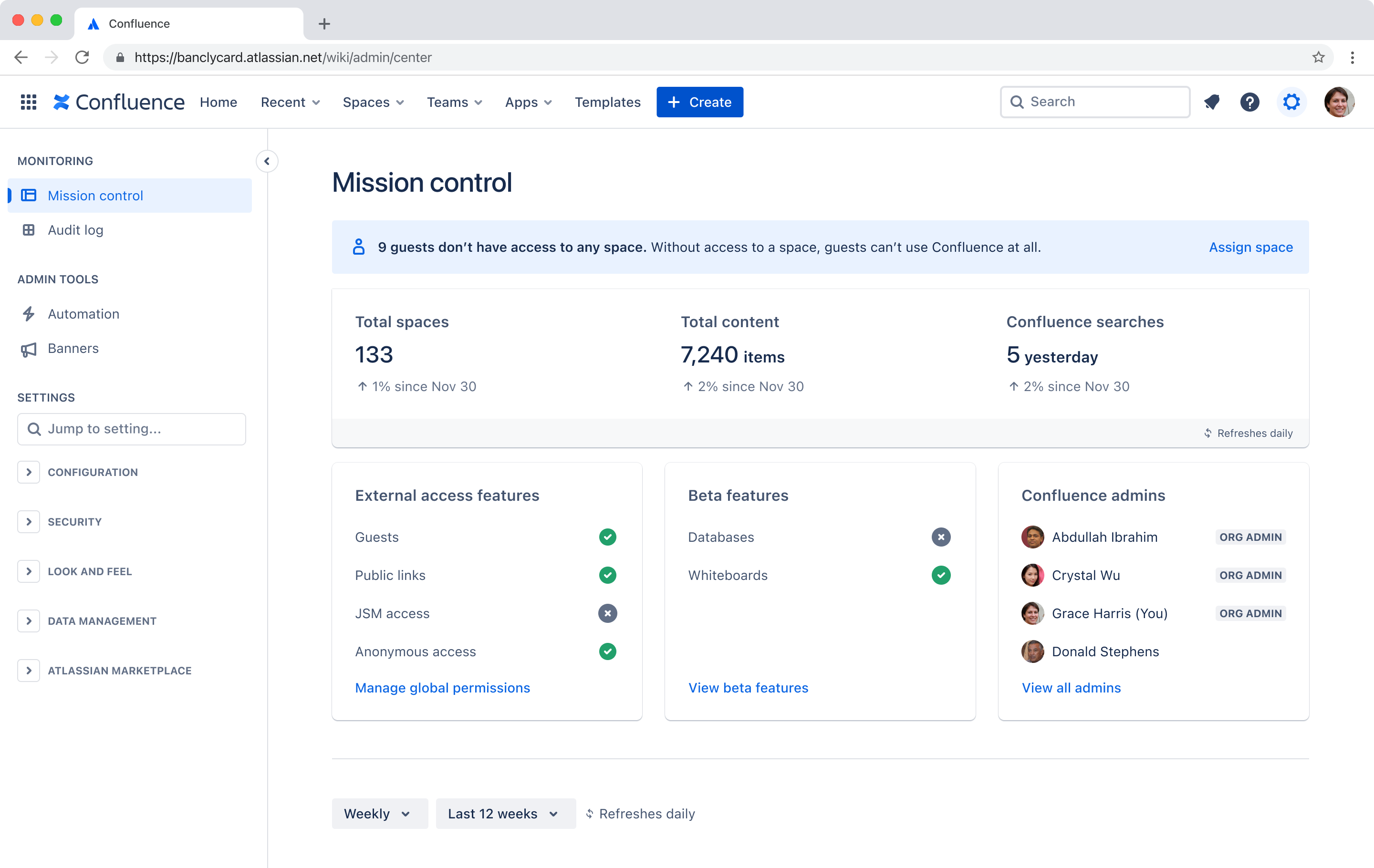
Task: Click the Total spaces 133 value
Action: pyautogui.click(x=374, y=355)
